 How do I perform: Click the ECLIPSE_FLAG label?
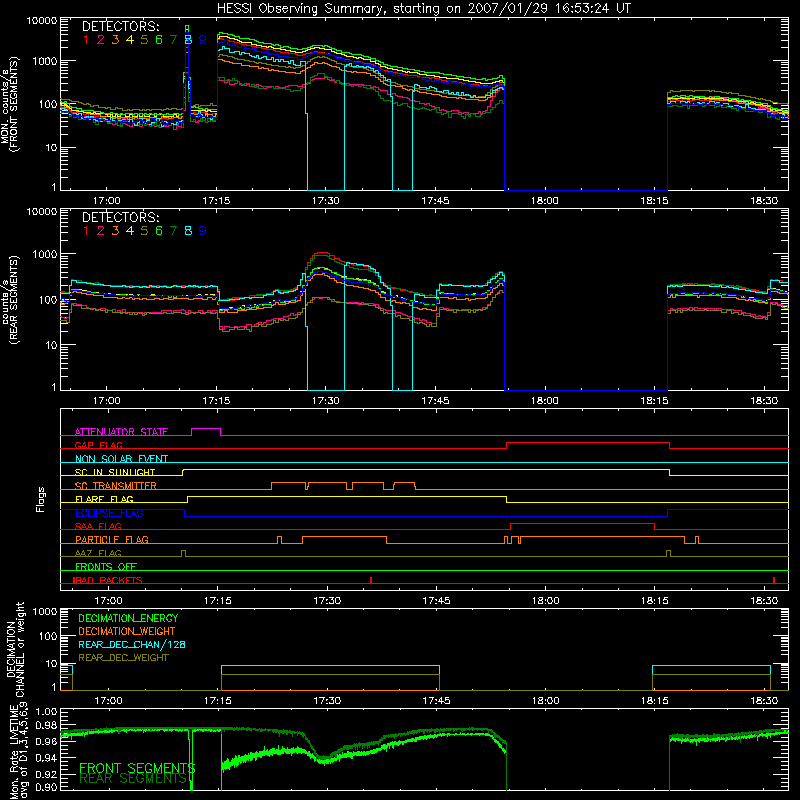click(109, 513)
